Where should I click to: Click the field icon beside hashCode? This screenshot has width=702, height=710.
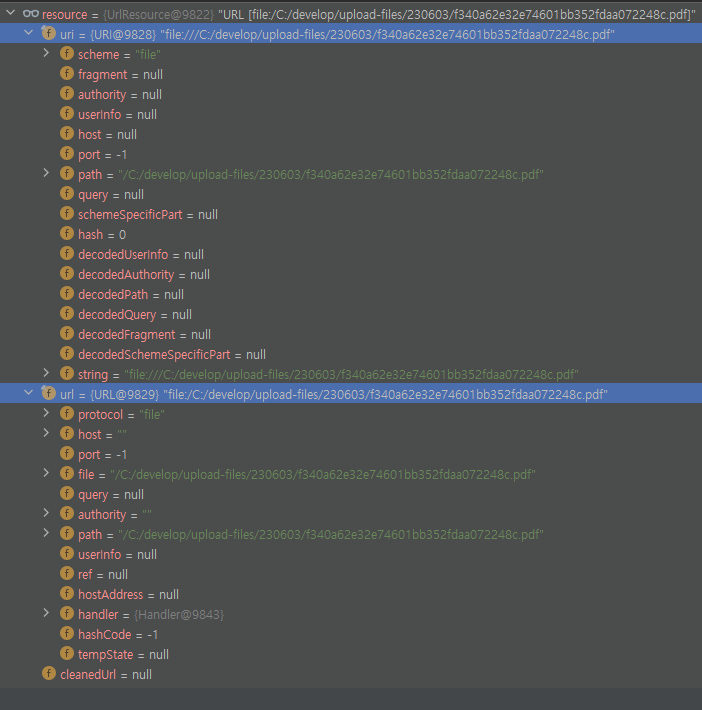click(67, 633)
